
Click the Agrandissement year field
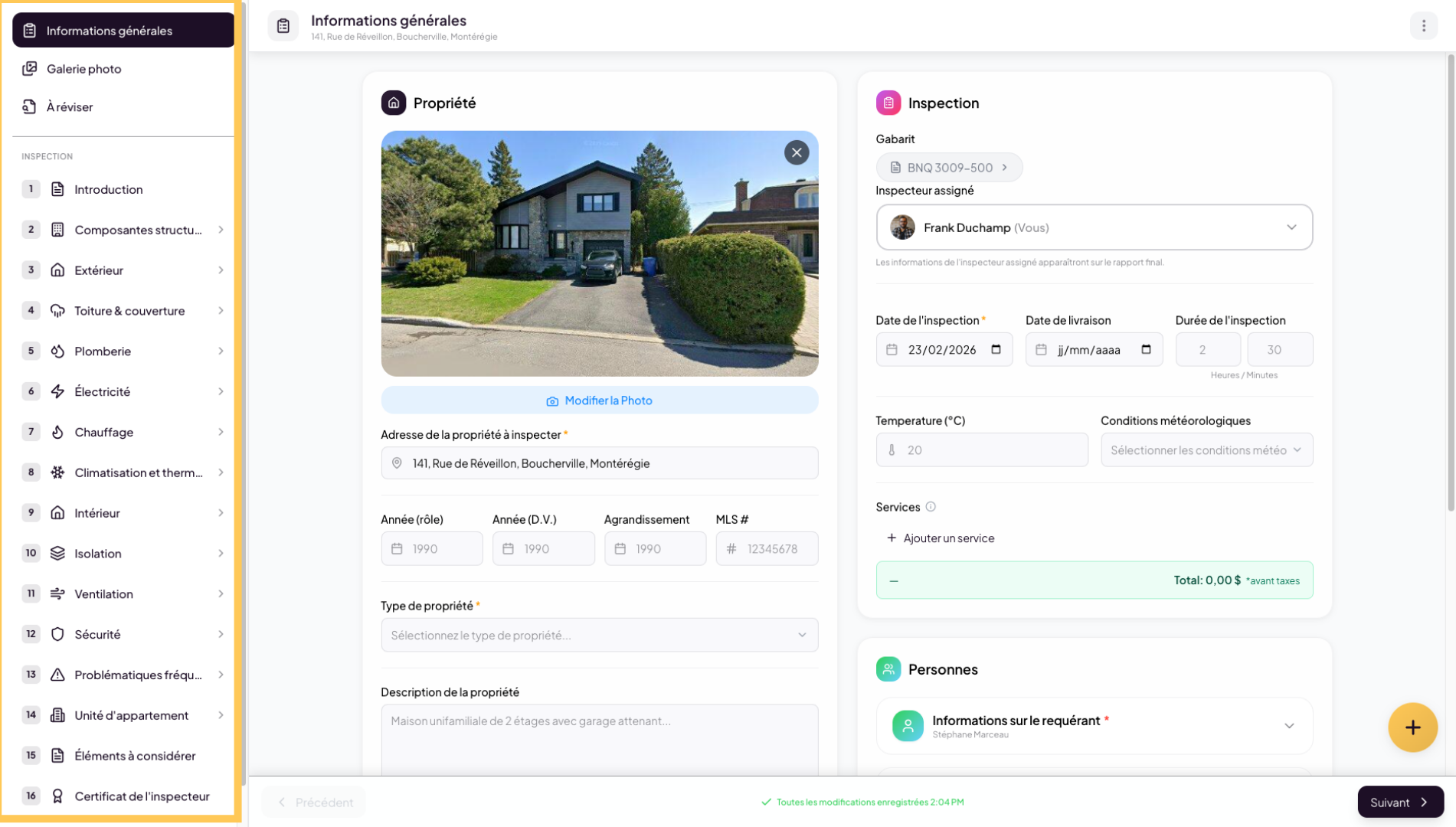[x=655, y=549]
